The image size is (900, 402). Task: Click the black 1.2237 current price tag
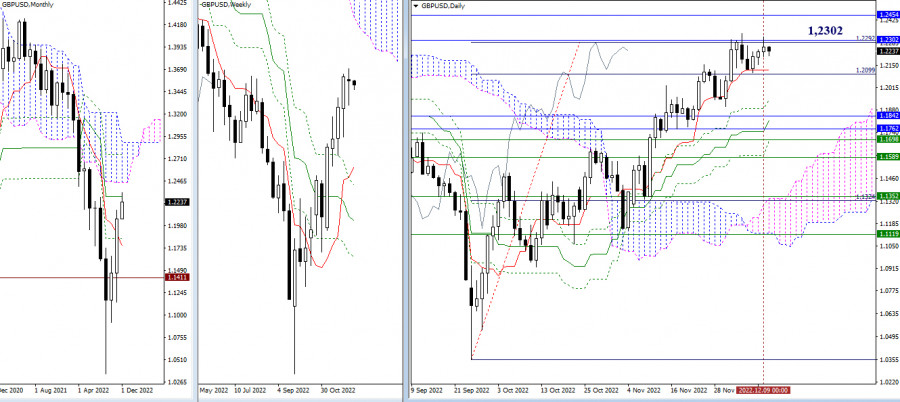886,51
